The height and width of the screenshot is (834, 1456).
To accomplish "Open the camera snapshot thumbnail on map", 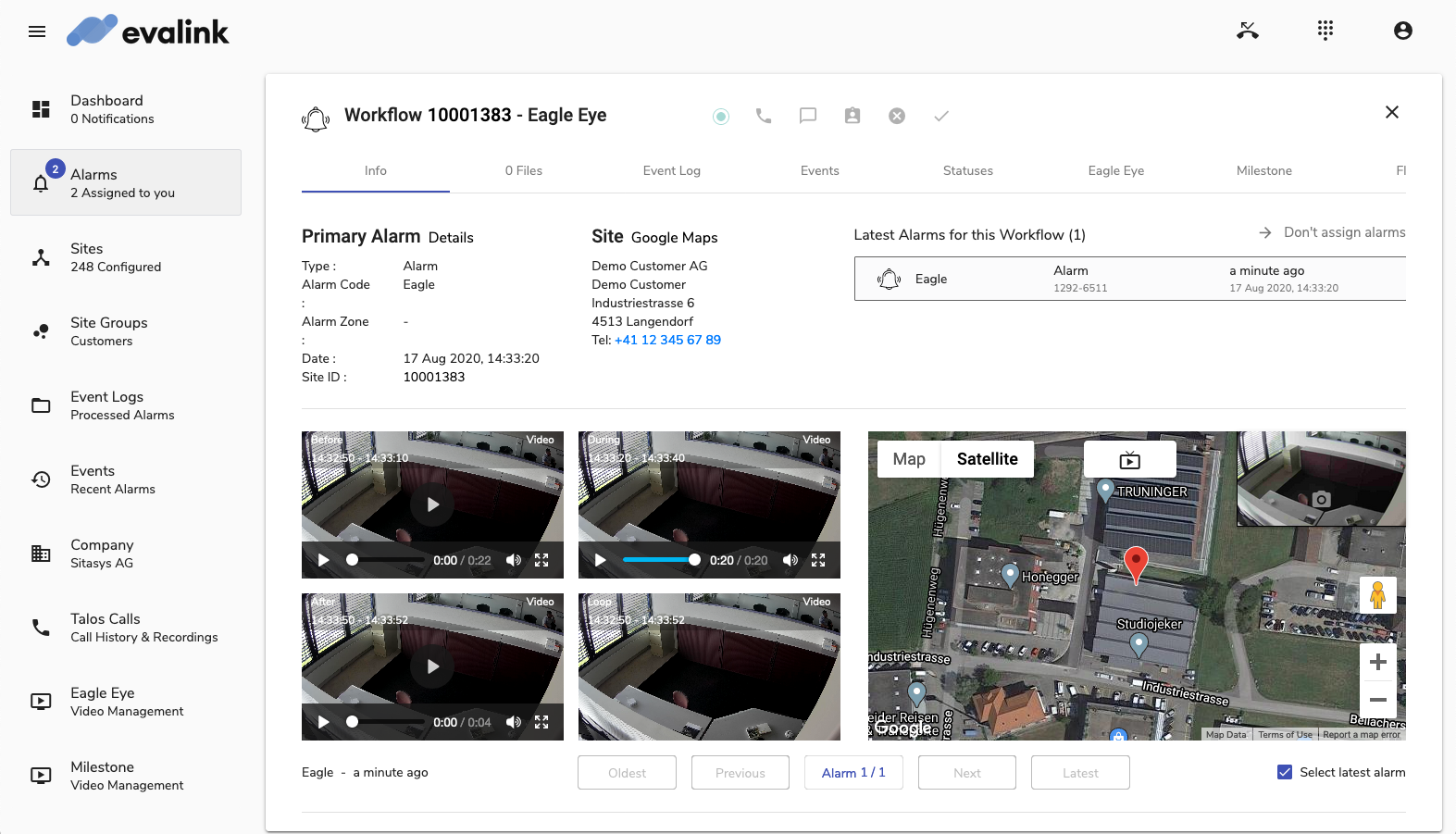I will coord(1322,479).
